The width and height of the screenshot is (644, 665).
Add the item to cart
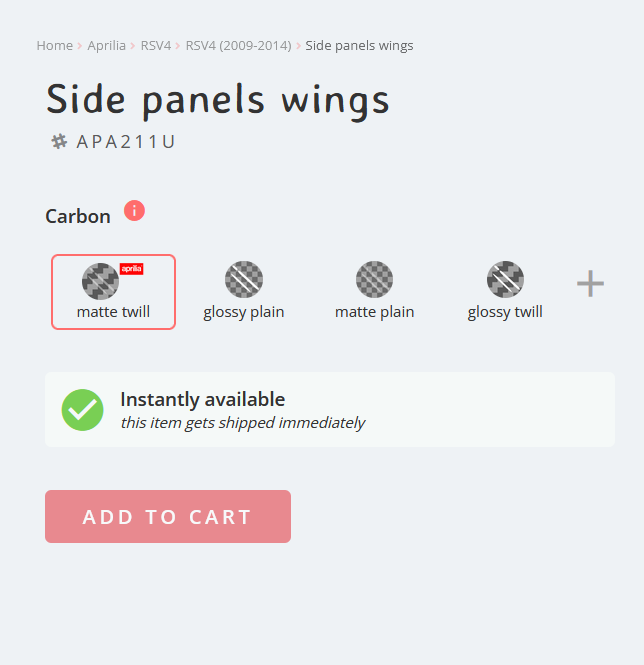click(168, 517)
